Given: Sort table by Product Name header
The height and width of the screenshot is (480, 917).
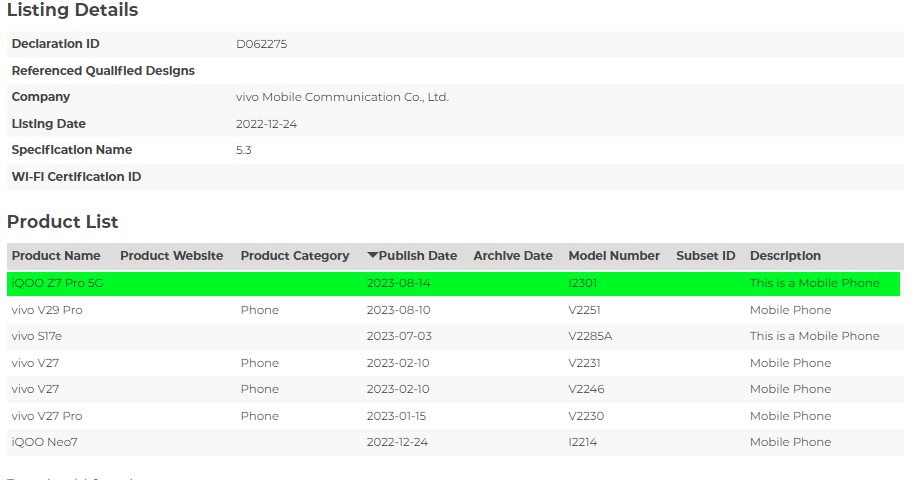Looking at the screenshot, I should click(x=56, y=256).
